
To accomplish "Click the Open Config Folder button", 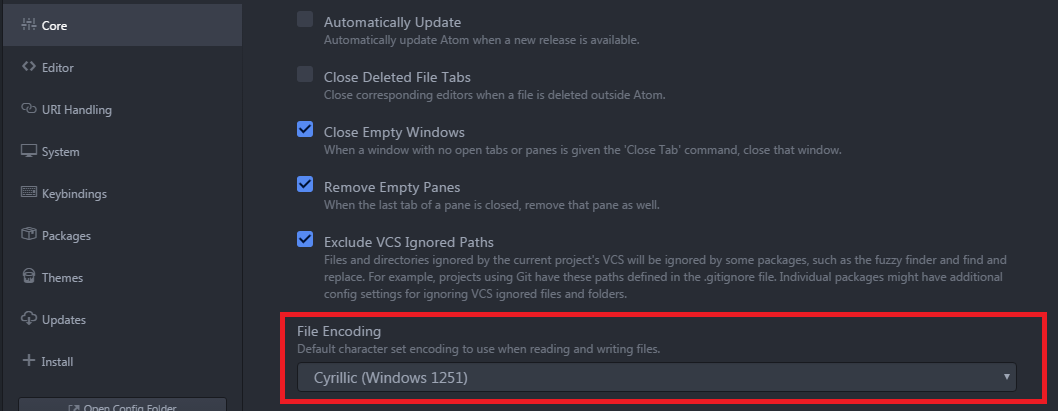I will [122, 407].
